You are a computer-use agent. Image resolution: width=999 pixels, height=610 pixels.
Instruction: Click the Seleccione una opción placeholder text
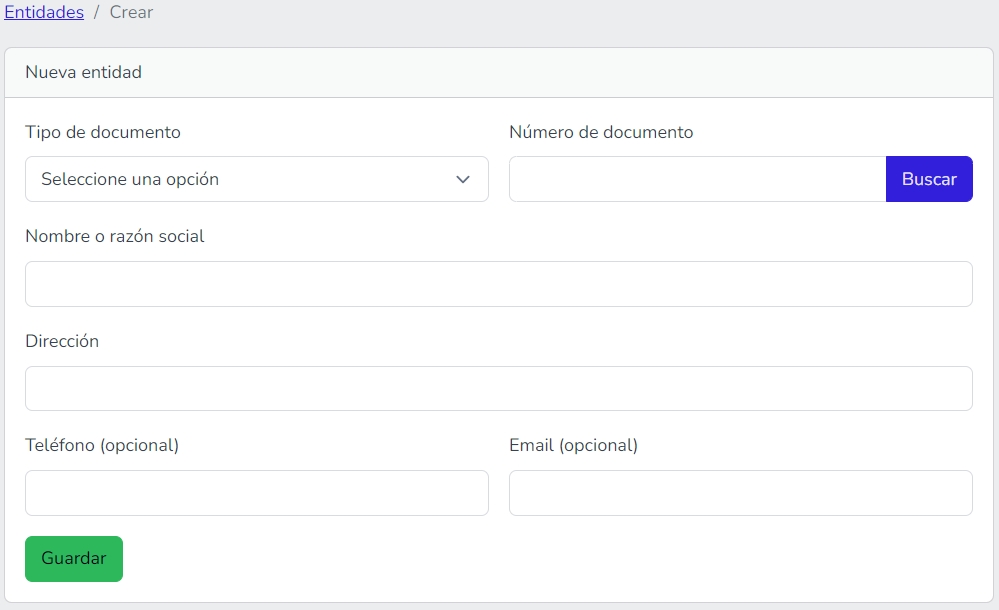click(x=130, y=179)
